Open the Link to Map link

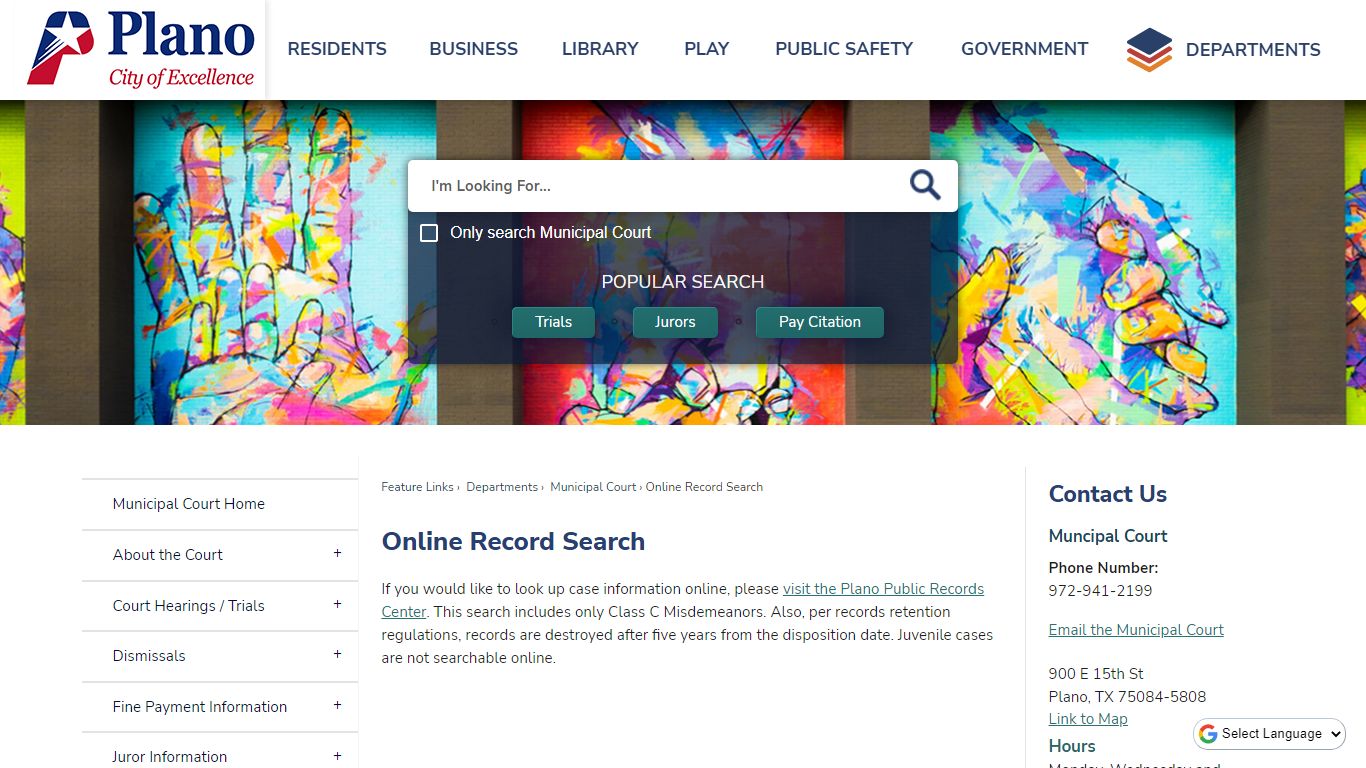pos(1088,719)
